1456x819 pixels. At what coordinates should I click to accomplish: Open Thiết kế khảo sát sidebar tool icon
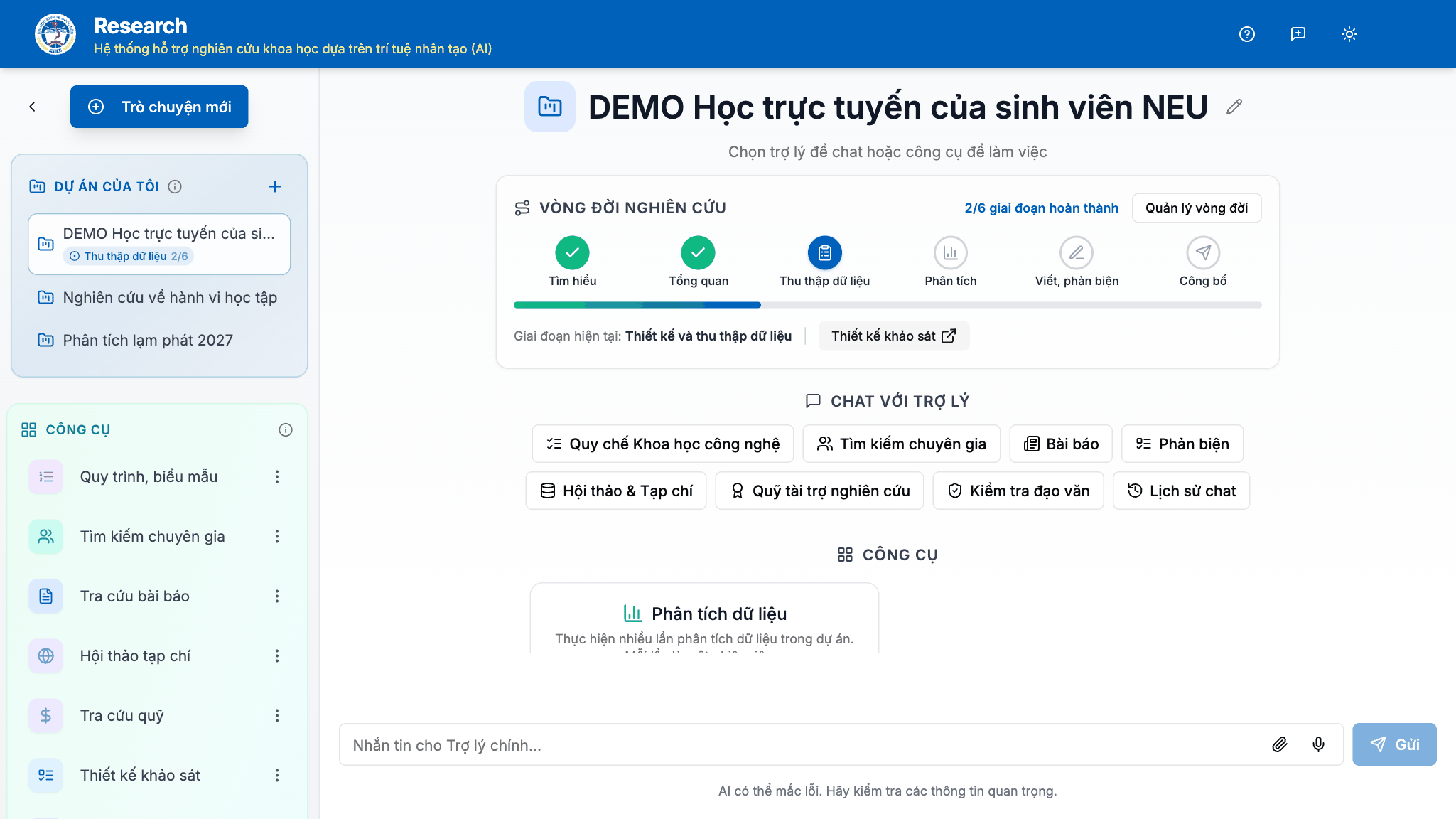click(x=45, y=775)
